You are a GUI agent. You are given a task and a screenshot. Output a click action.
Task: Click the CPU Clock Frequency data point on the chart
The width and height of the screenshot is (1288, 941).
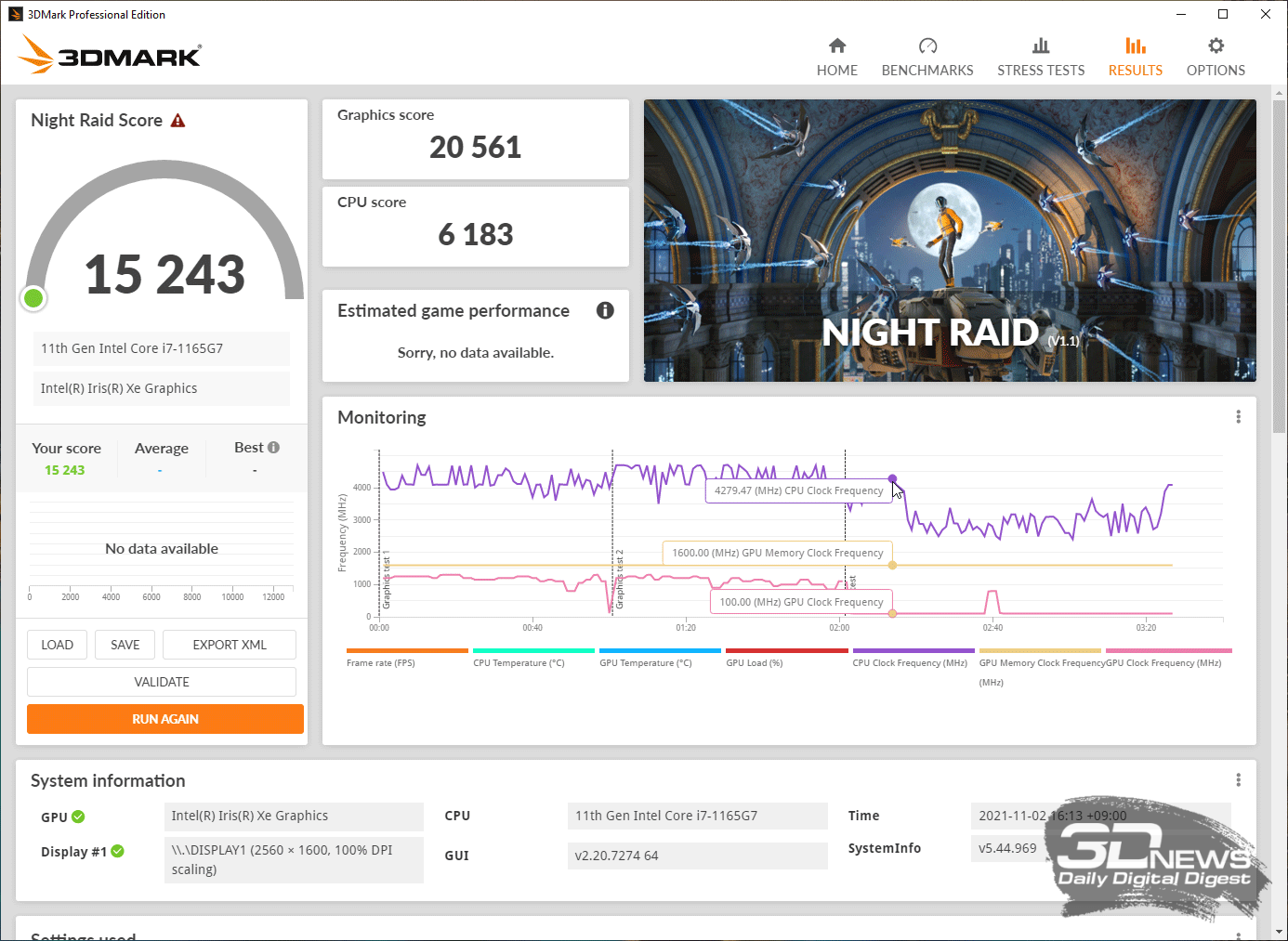pos(892,479)
